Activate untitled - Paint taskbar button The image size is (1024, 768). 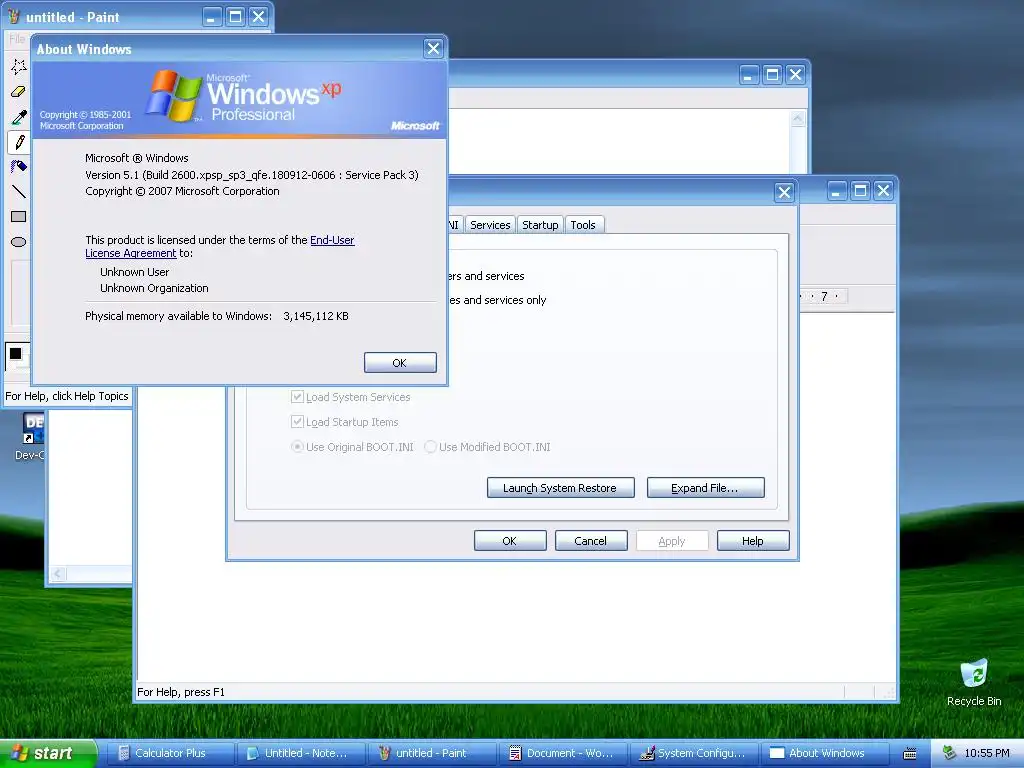[x=431, y=753]
